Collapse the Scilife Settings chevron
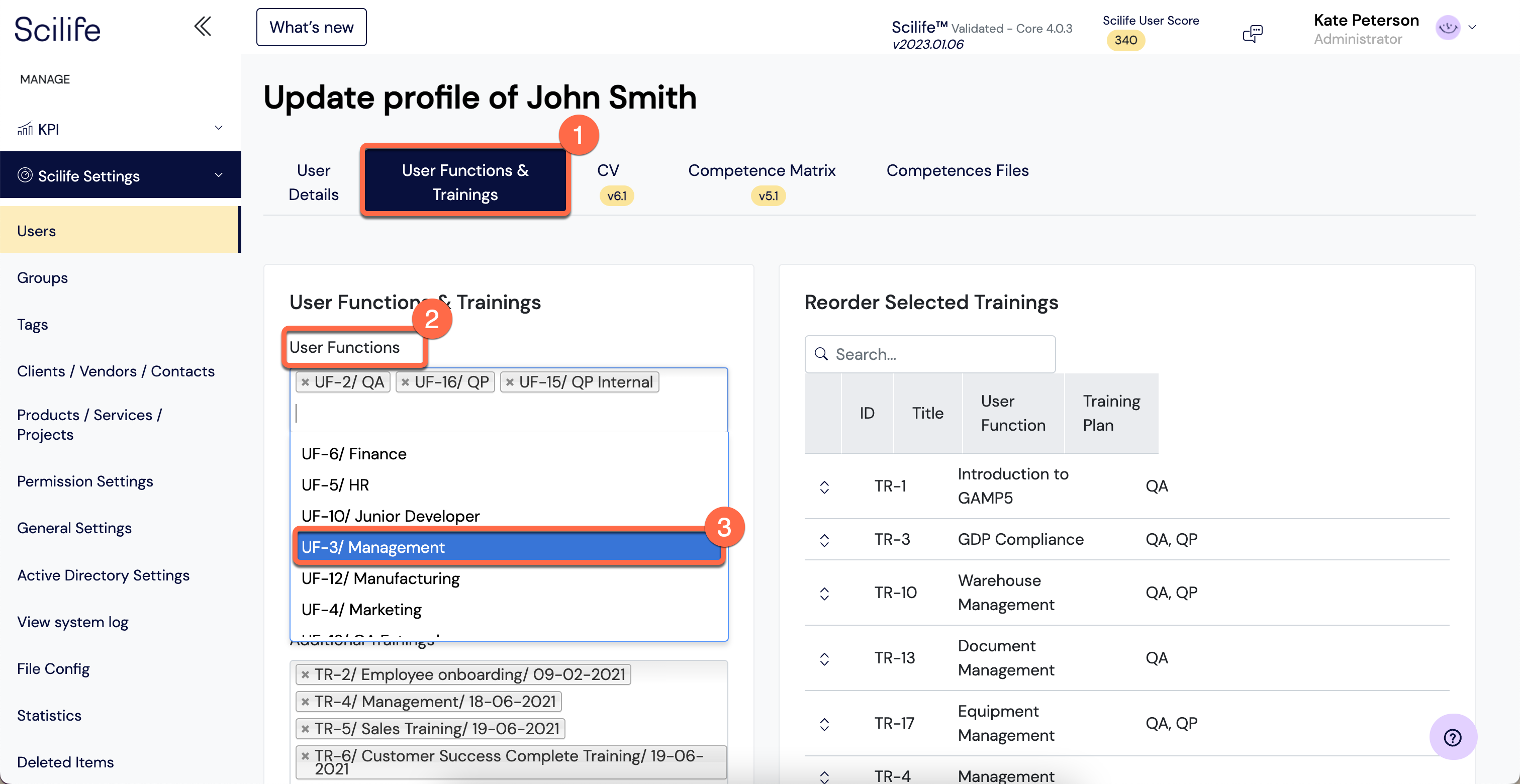Screen dimensions: 1520x784 [218, 175]
